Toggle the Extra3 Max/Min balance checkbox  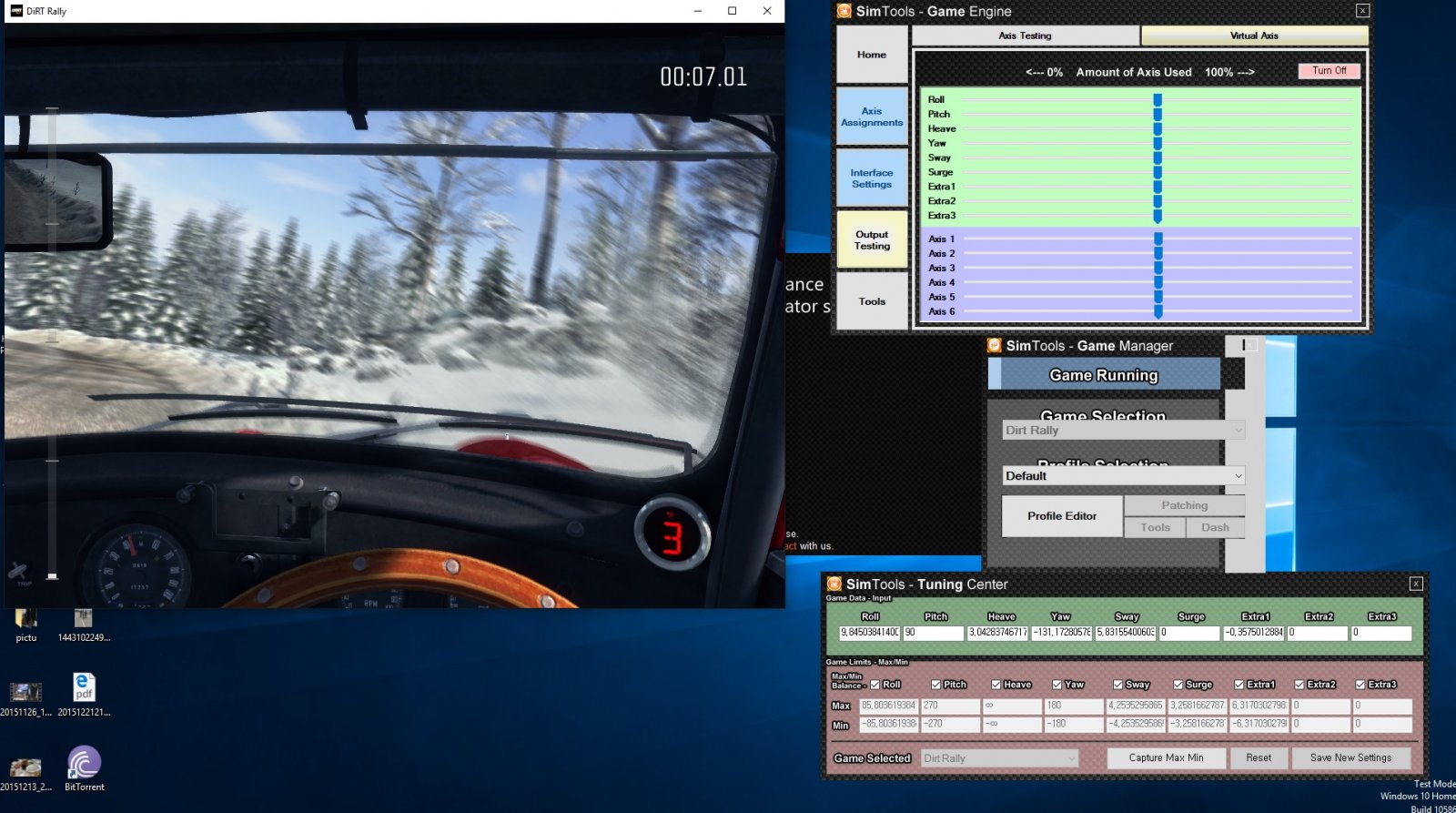pyautogui.click(x=1360, y=685)
